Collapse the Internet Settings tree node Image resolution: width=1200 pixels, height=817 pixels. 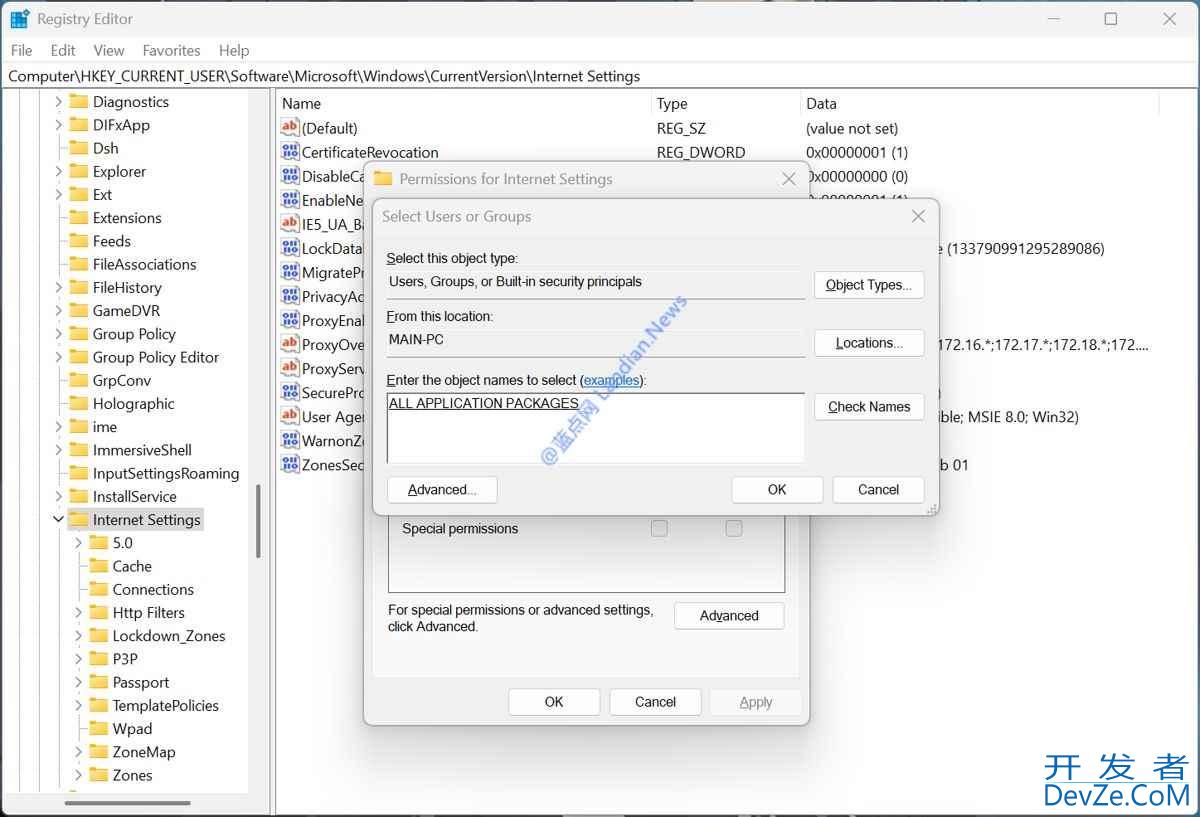(58, 519)
